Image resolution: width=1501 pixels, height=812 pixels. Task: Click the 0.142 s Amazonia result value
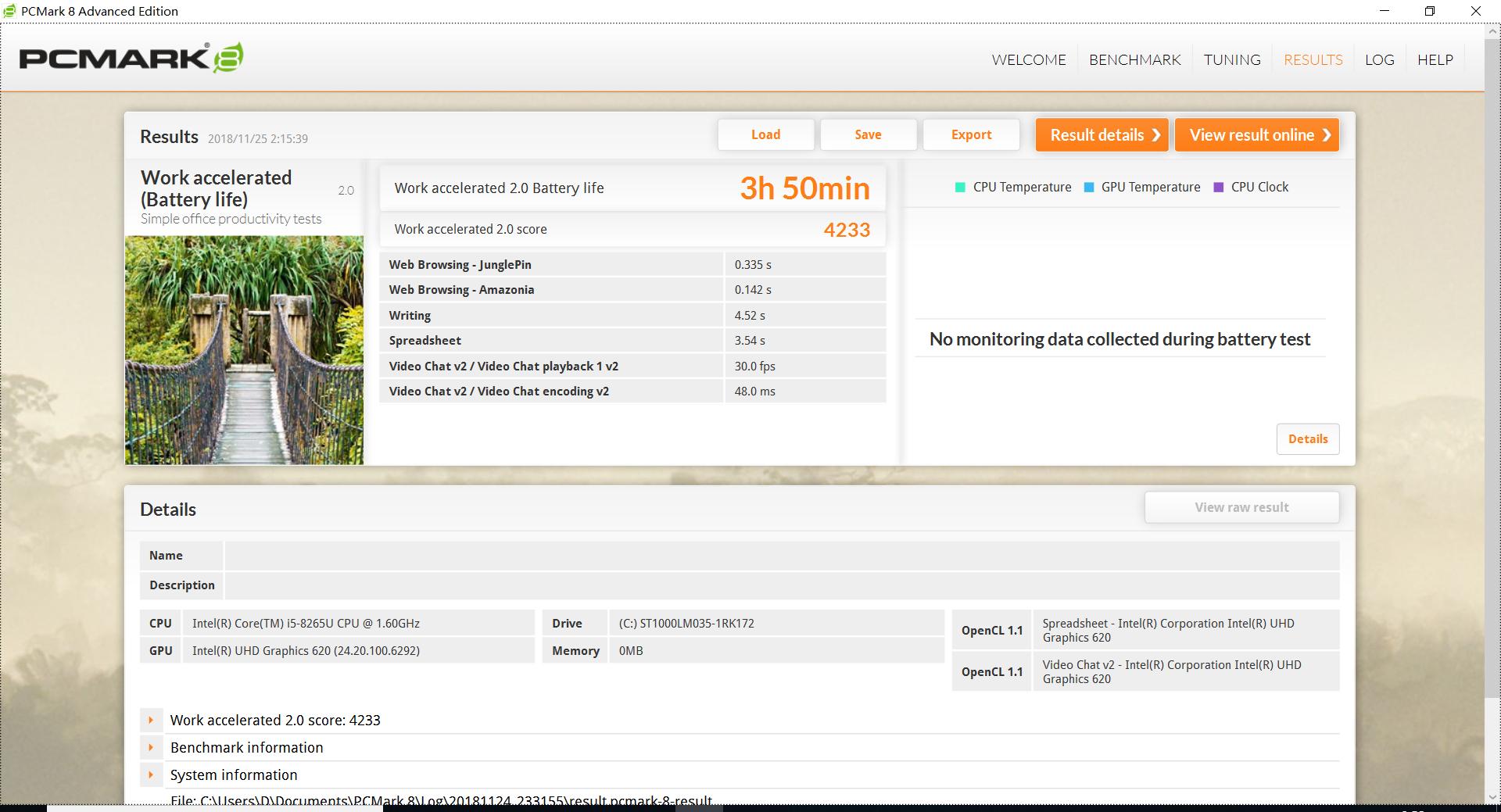pos(753,289)
